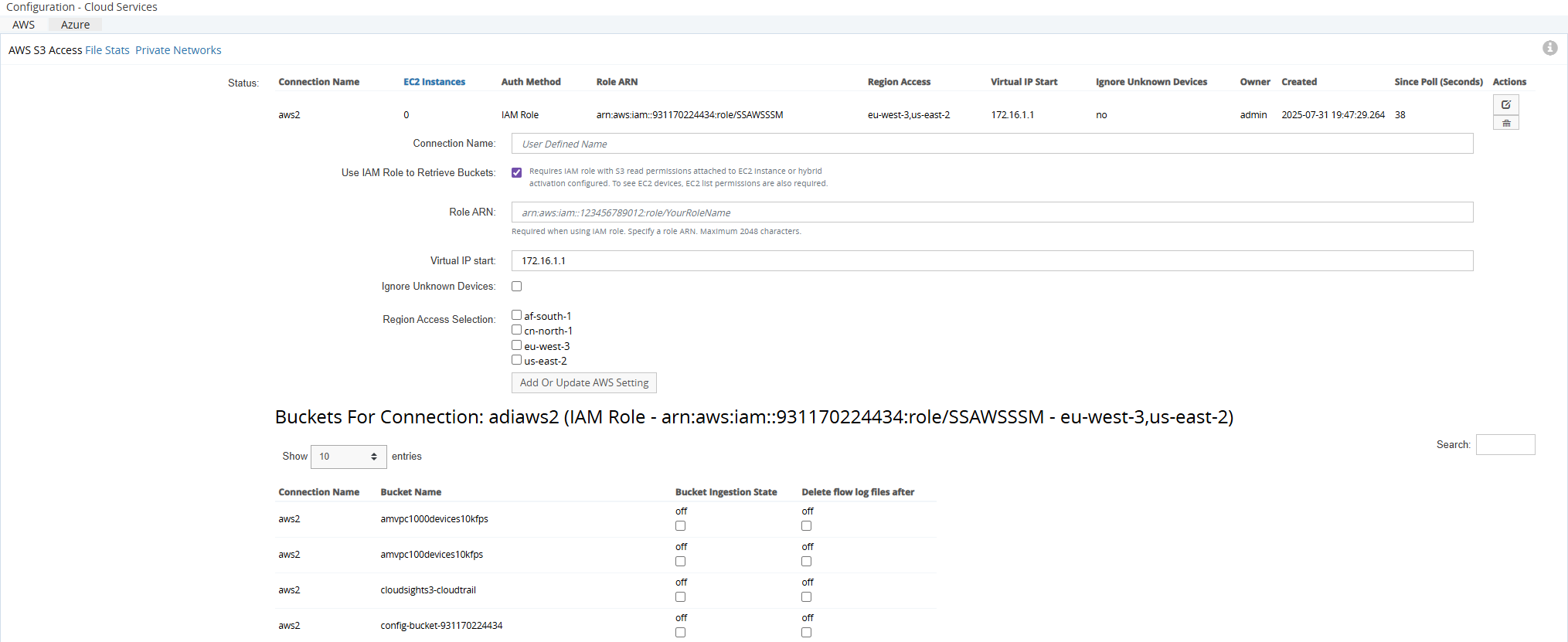
Task: Enable ingestion for cloudsights3-cloudtrail bucket
Action: [x=680, y=597]
